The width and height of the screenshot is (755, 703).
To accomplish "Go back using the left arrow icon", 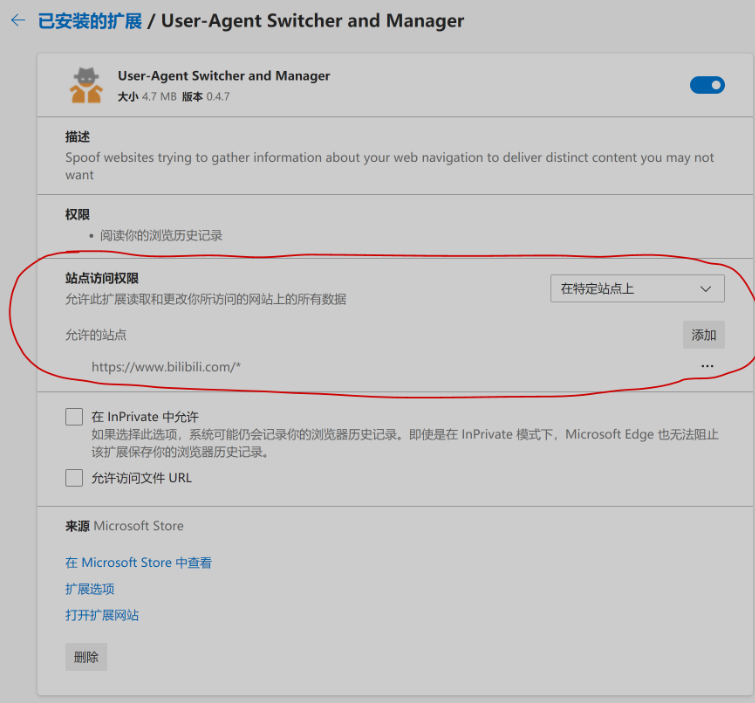I will [x=18, y=20].
